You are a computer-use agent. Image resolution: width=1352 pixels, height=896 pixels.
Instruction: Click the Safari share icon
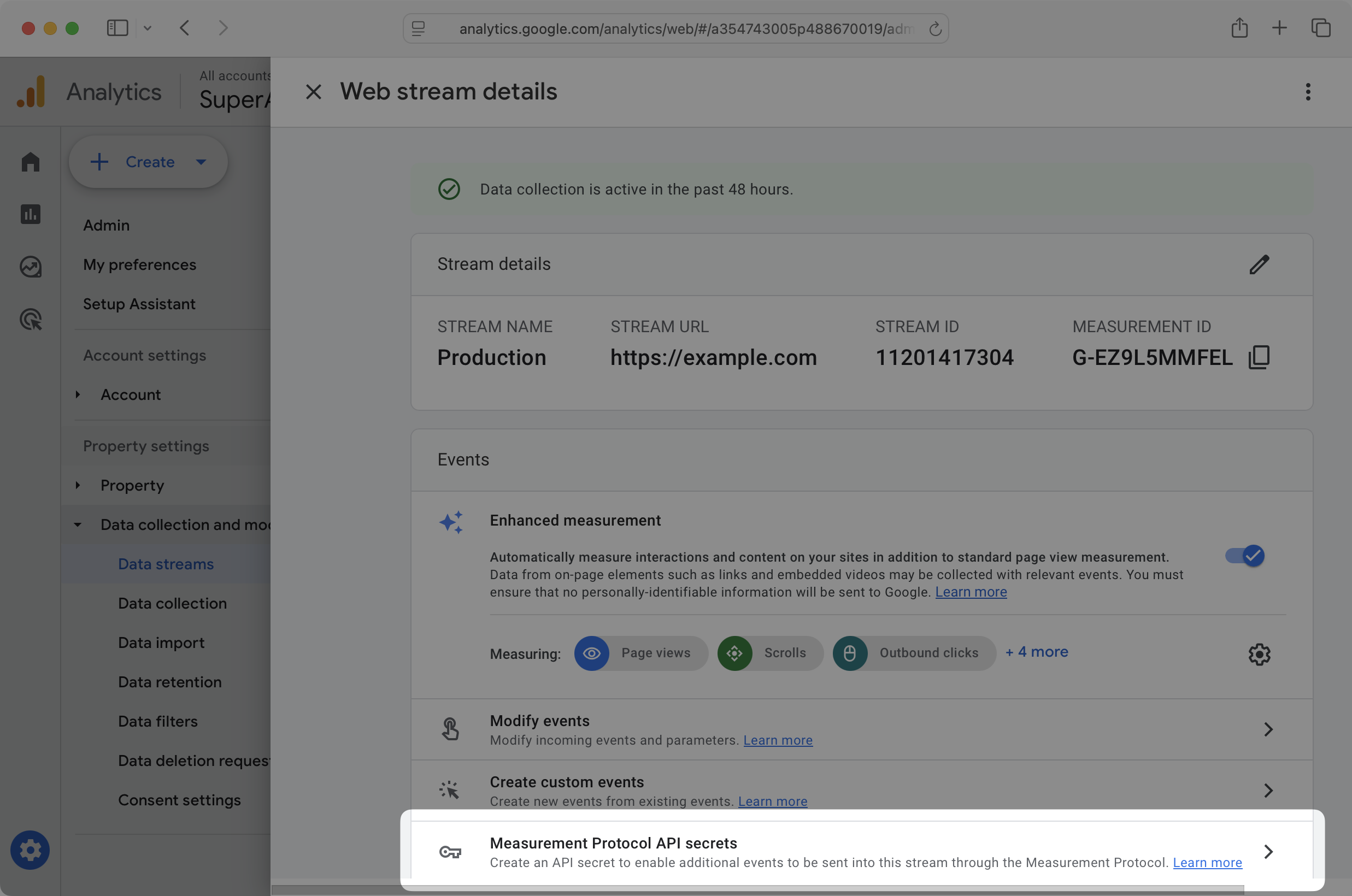[x=1239, y=28]
